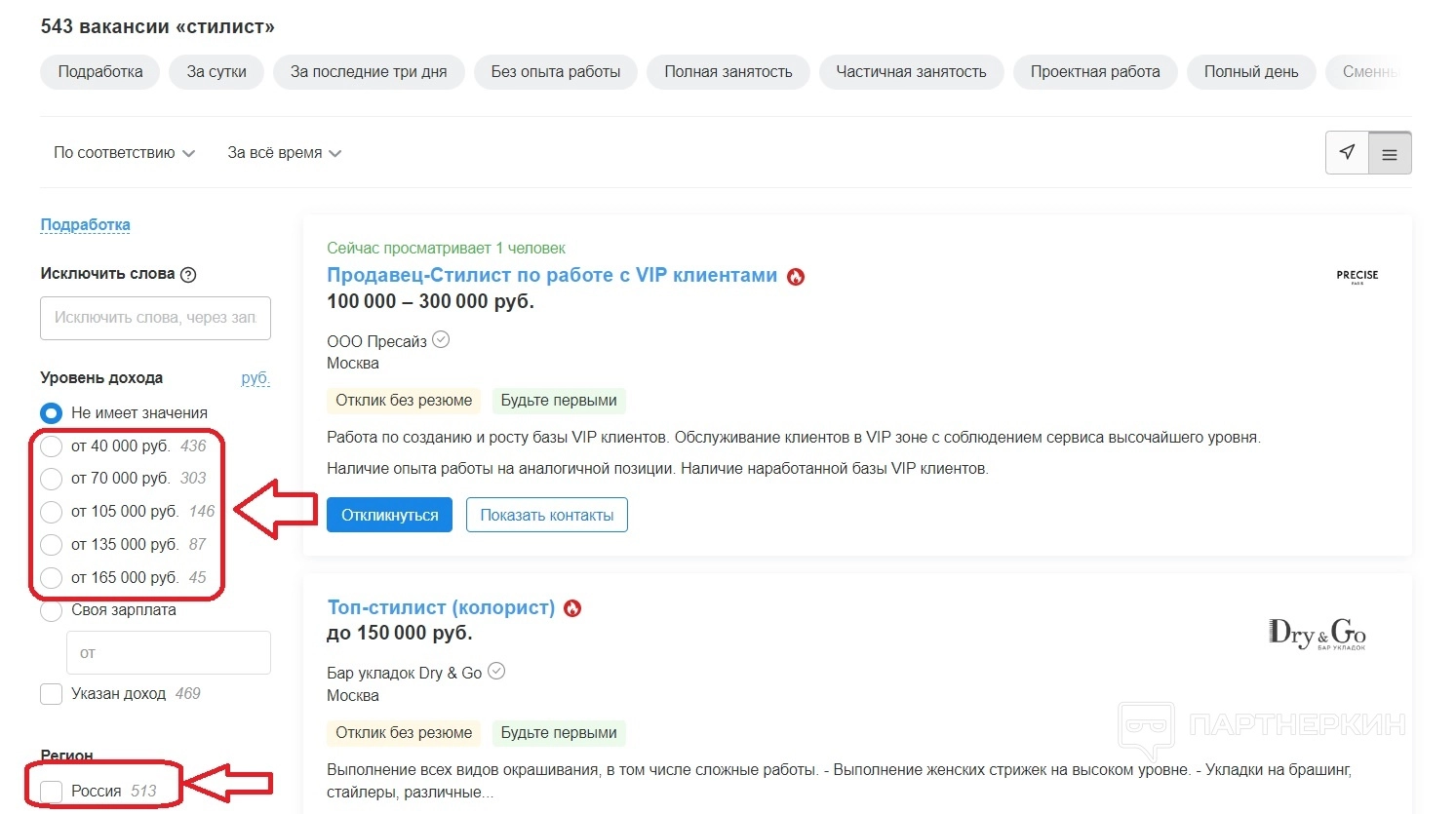Select salary option от 40 000 руб.
The image size is (1456, 814).
point(52,446)
